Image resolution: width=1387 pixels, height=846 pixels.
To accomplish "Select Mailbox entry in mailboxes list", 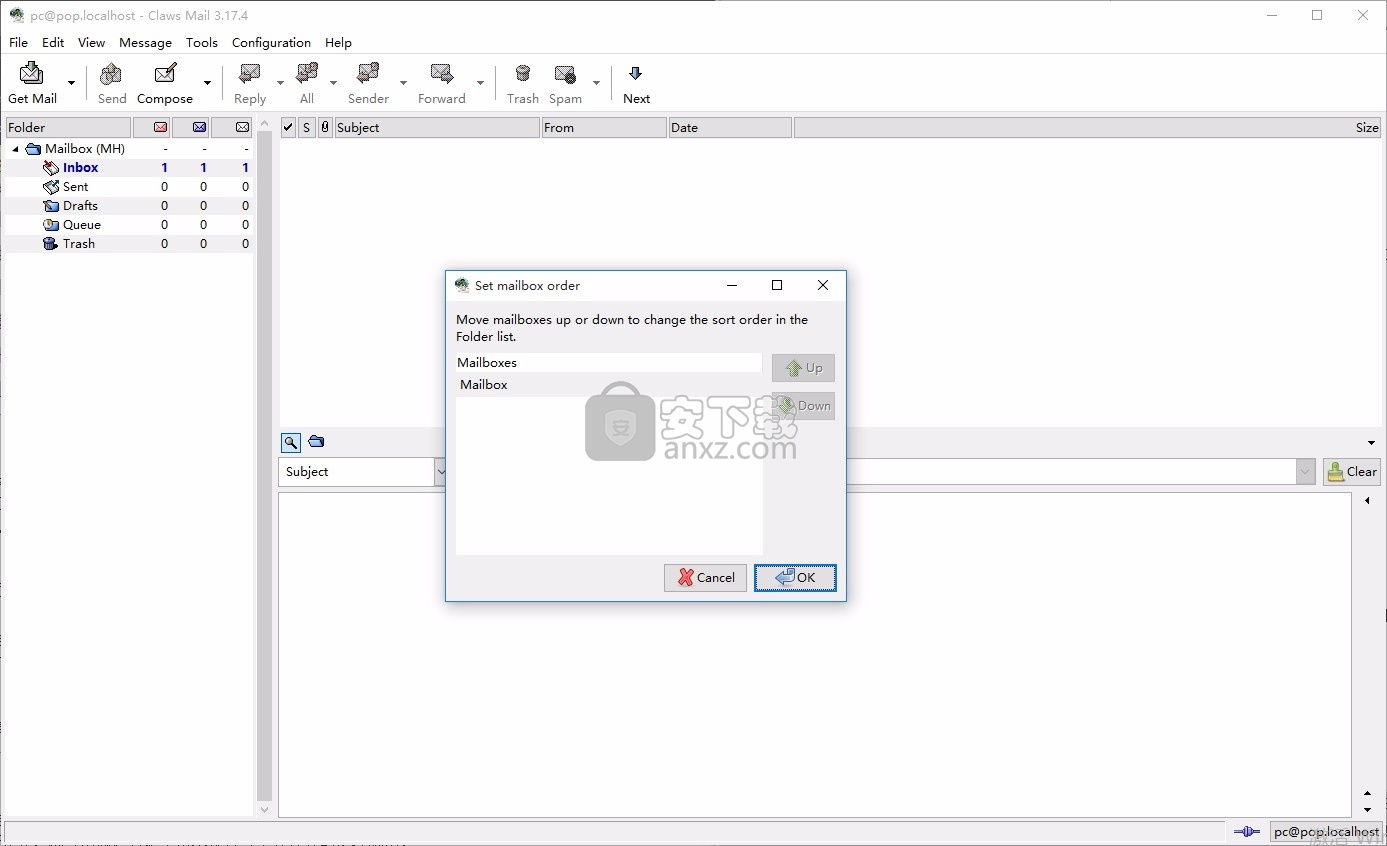I will (x=609, y=385).
